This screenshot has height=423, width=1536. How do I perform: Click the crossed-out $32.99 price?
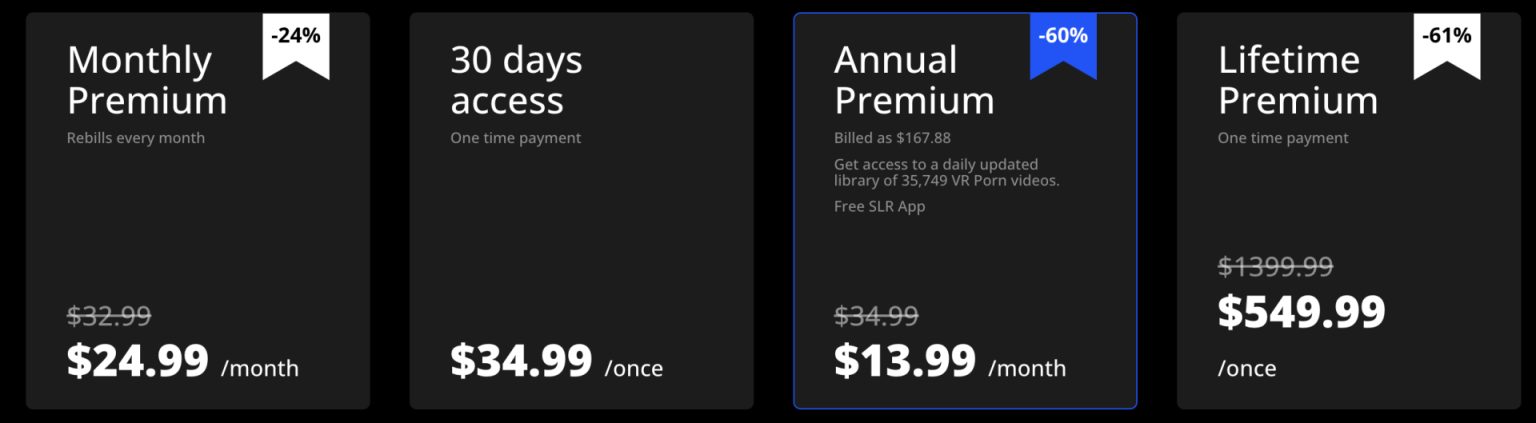(109, 316)
